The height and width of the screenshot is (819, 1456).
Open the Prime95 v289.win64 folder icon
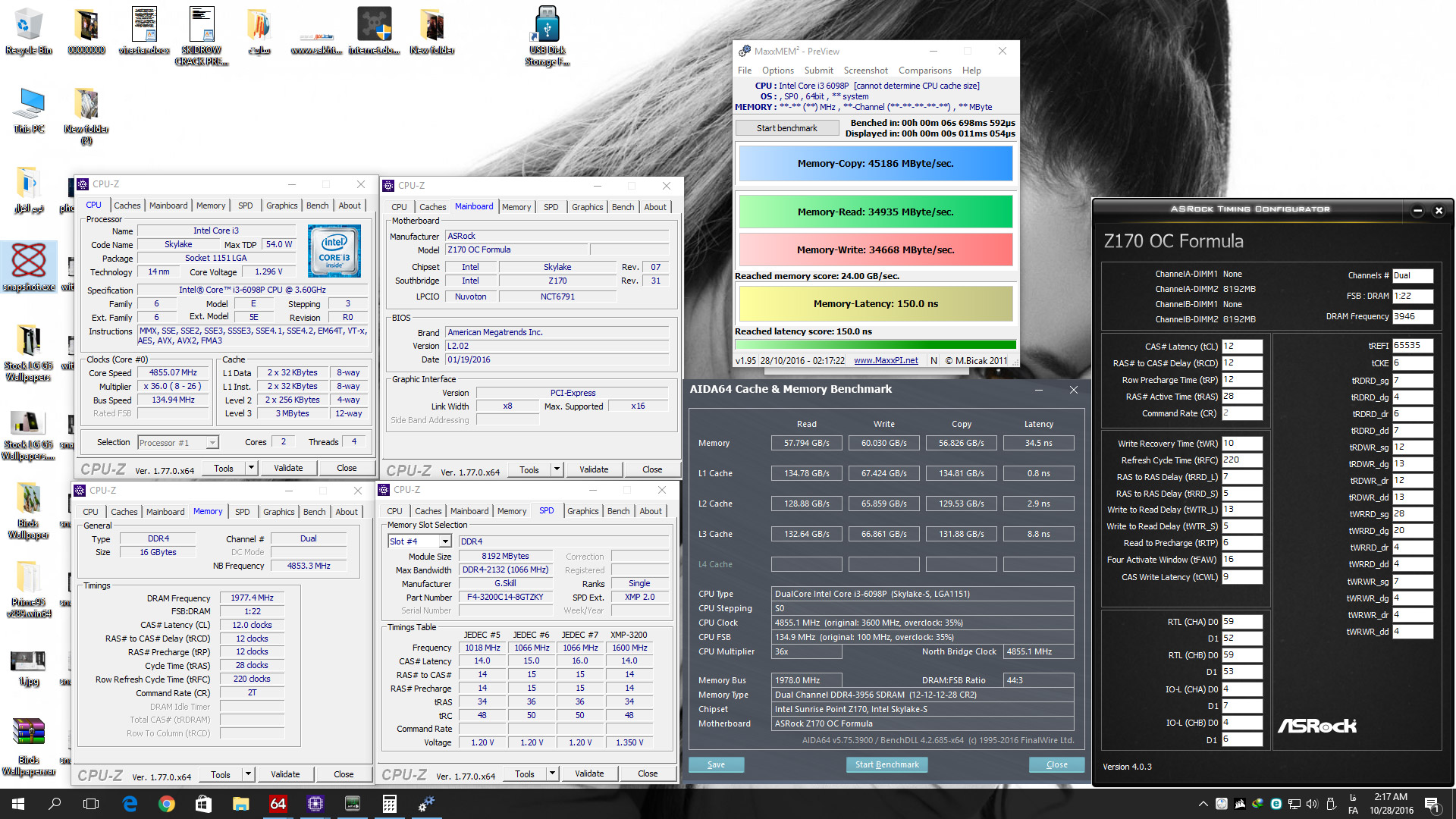[28, 589]
